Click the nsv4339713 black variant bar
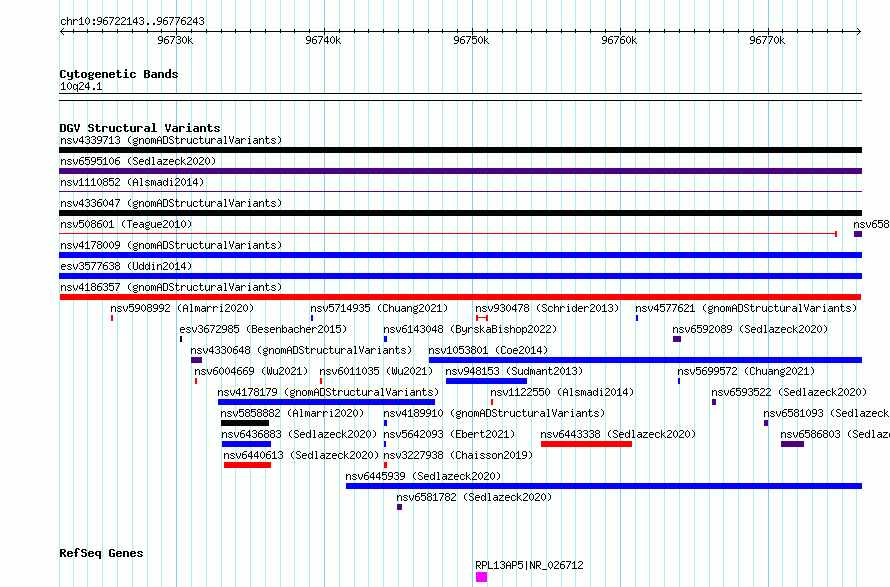The width and height of the screenshot is (890, 587). (460, 150)
